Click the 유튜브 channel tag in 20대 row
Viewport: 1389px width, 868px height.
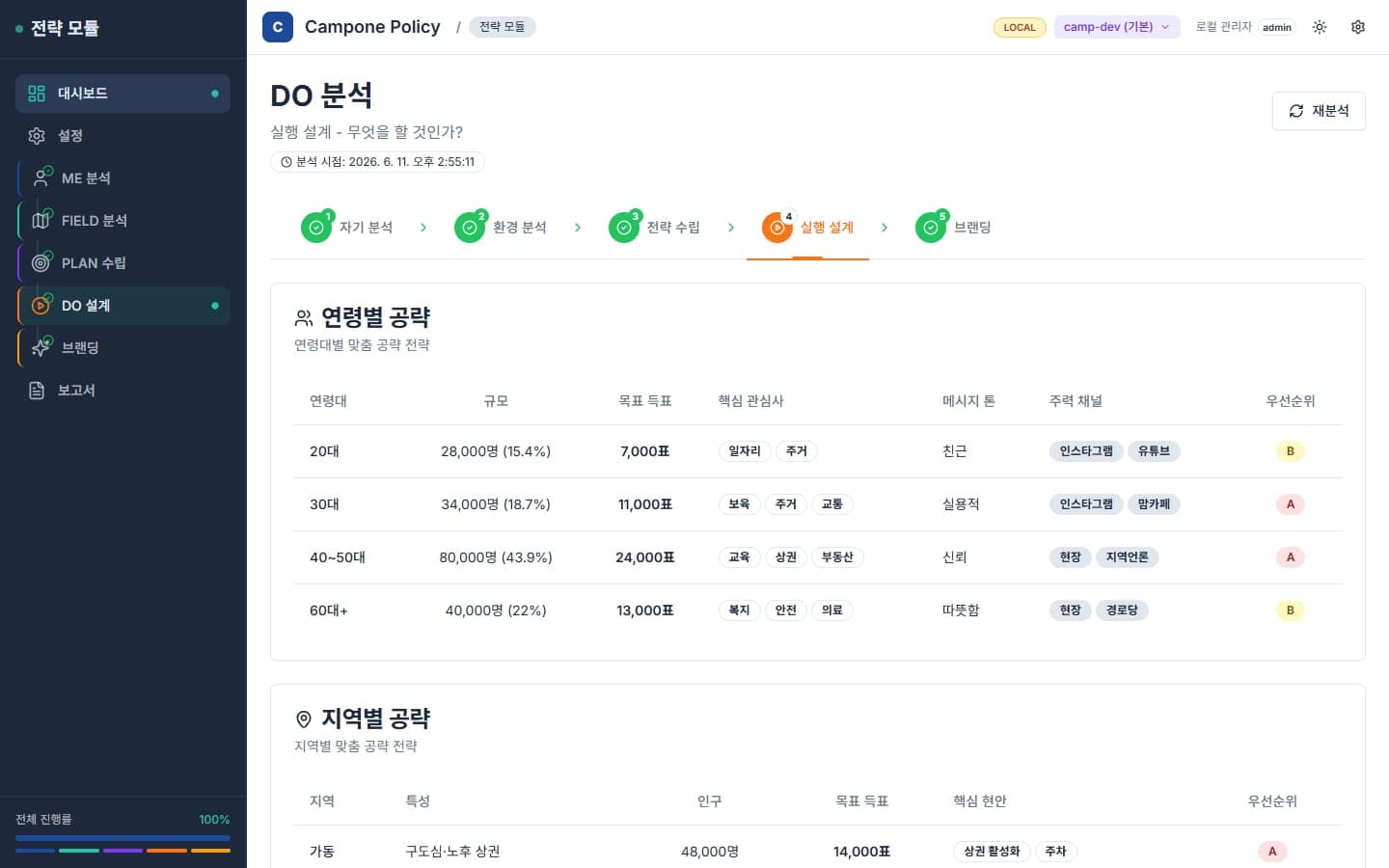click(x=1154, y=451)
